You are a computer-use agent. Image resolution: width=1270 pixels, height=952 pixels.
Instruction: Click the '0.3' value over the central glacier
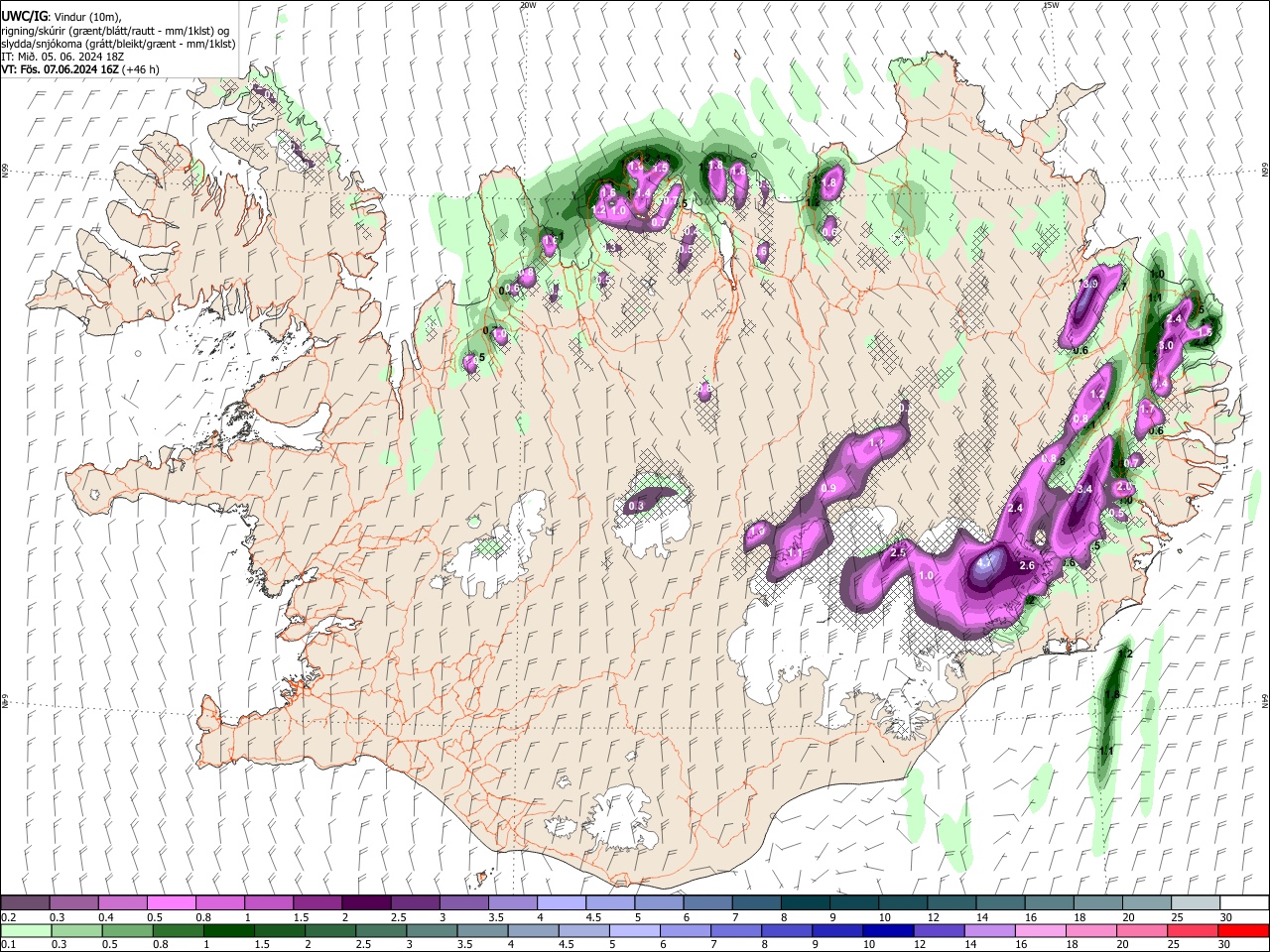click(x=637, y=506)
